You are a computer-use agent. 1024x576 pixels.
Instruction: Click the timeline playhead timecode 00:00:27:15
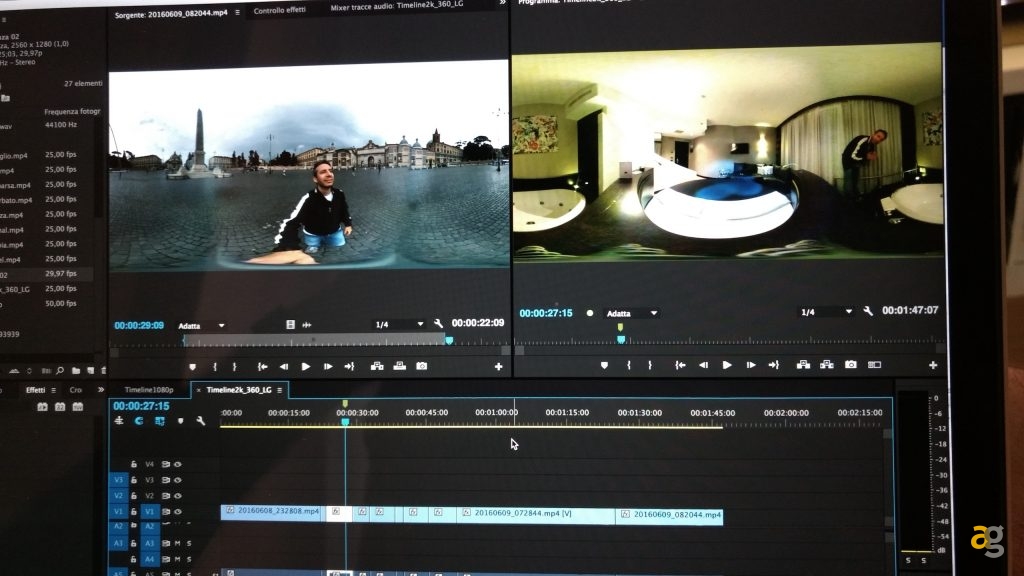coord(141,406)
